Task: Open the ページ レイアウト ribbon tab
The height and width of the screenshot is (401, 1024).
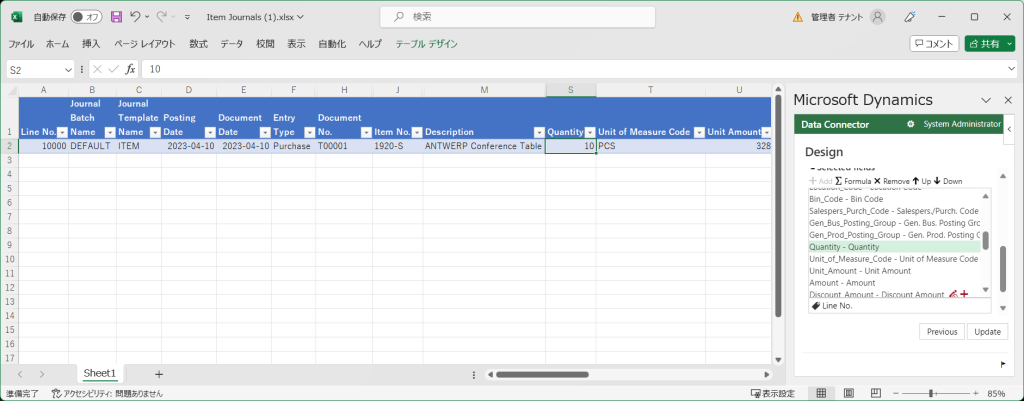Action: coord(144,44)
